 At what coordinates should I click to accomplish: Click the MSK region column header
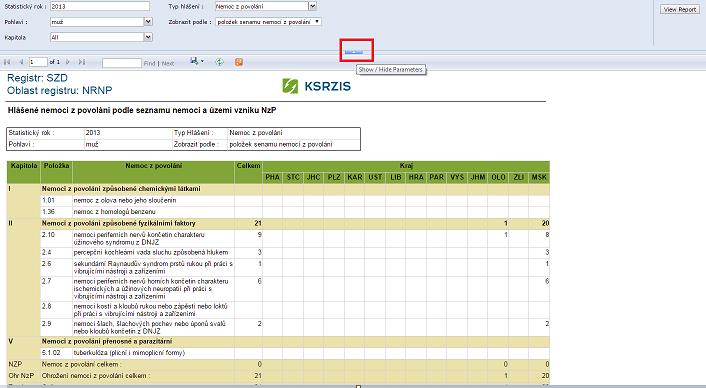pos(539,177)
